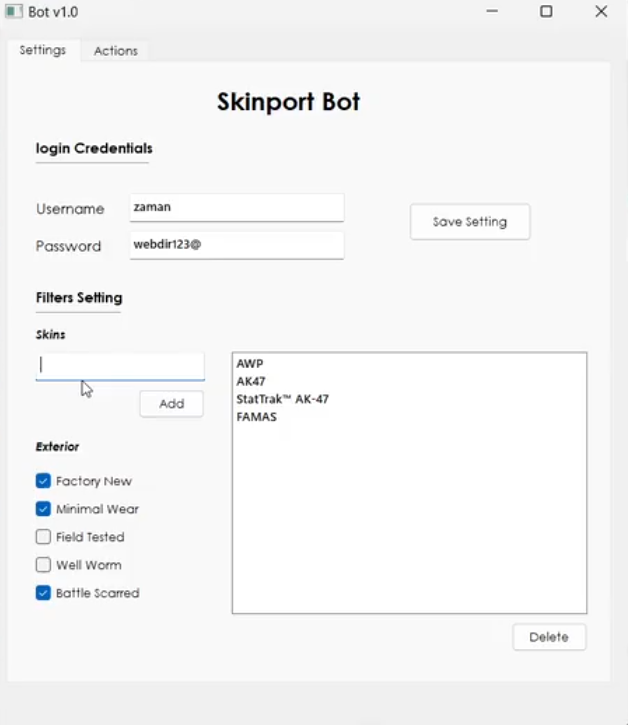
Task: Disable the Minimal Wear exterior filter
Action: click(43, 509)
